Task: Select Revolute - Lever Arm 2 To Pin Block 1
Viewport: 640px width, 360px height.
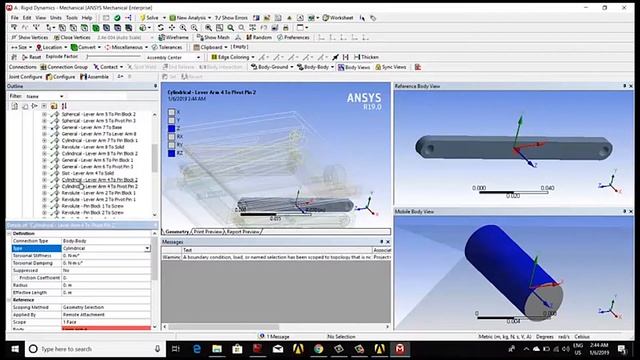Action: click(x=98, y=193)
